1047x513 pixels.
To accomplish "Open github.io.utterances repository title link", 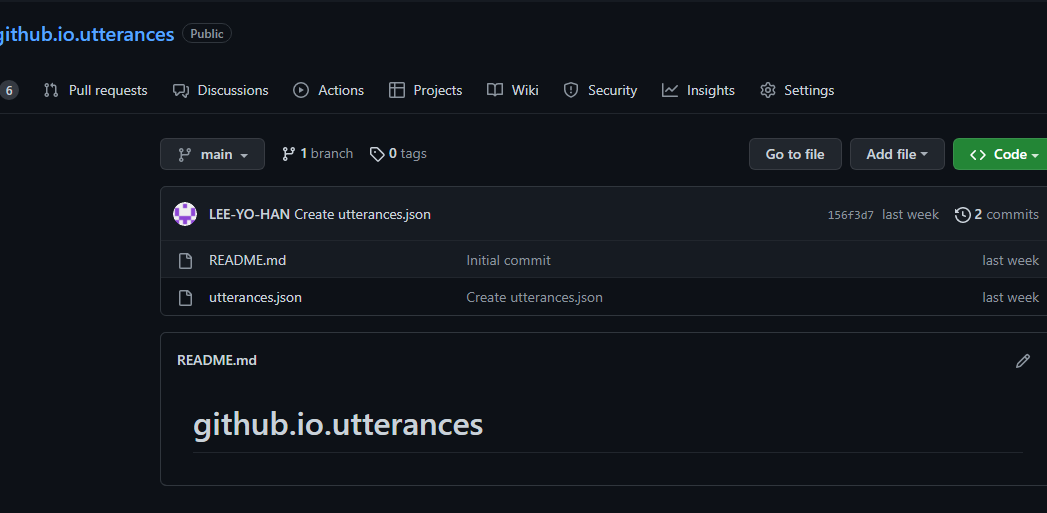I will 85,34.
